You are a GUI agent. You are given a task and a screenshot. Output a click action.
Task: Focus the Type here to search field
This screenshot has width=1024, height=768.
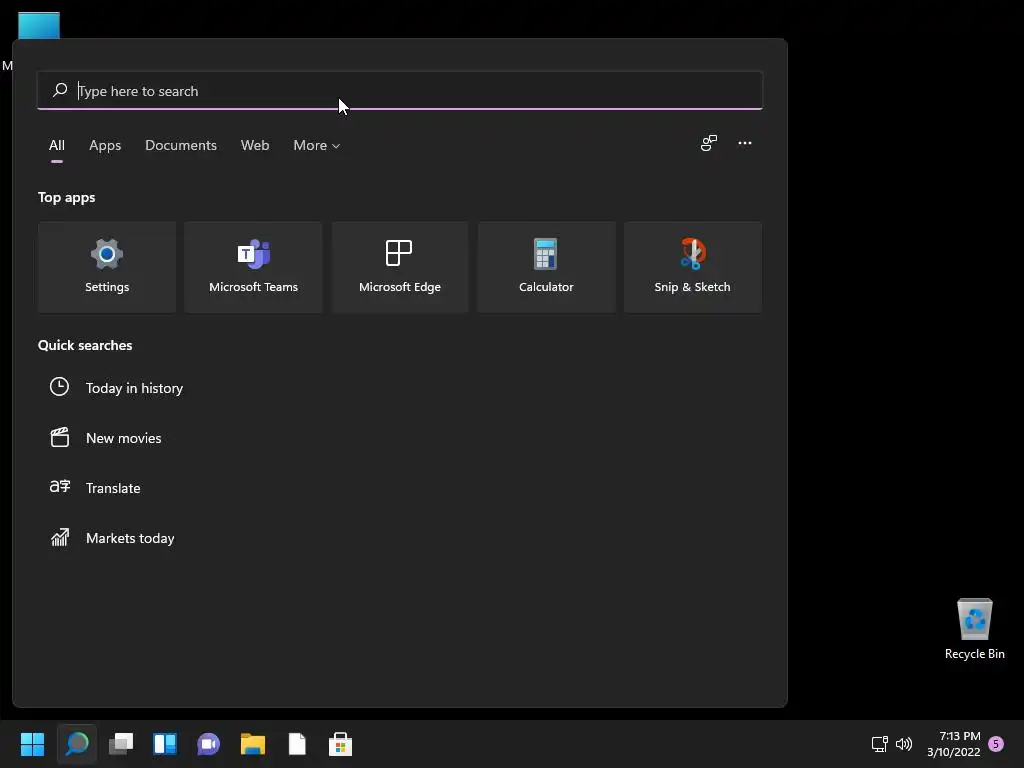pos(400,91)
